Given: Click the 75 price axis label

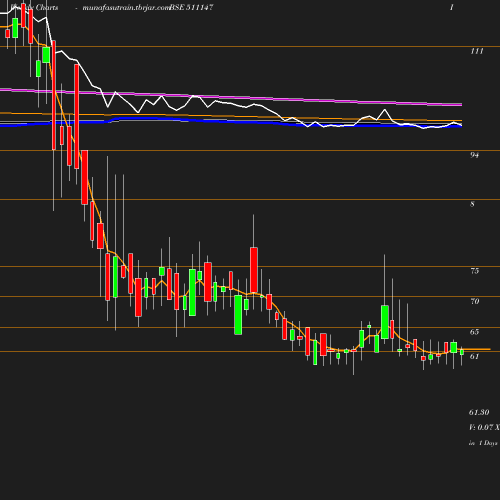Looking at the screenshot, I should (475, 271).
